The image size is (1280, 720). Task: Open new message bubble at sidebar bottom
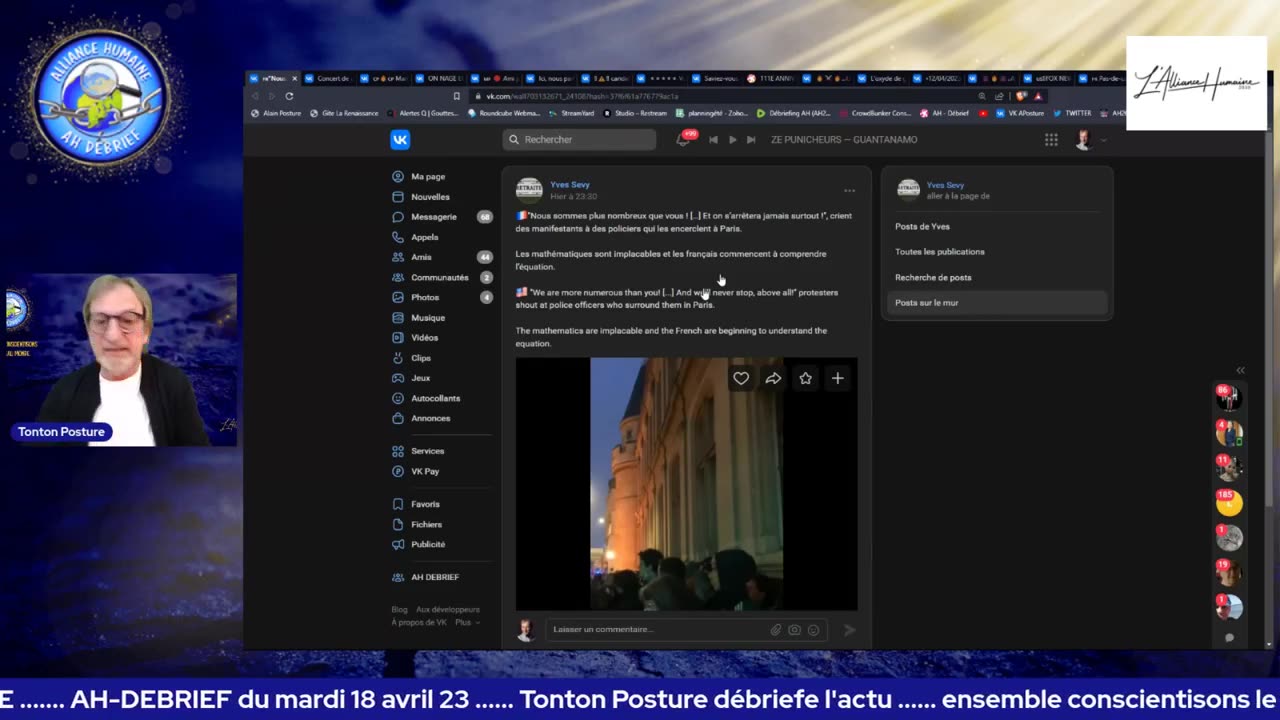tap(1229, 637)
